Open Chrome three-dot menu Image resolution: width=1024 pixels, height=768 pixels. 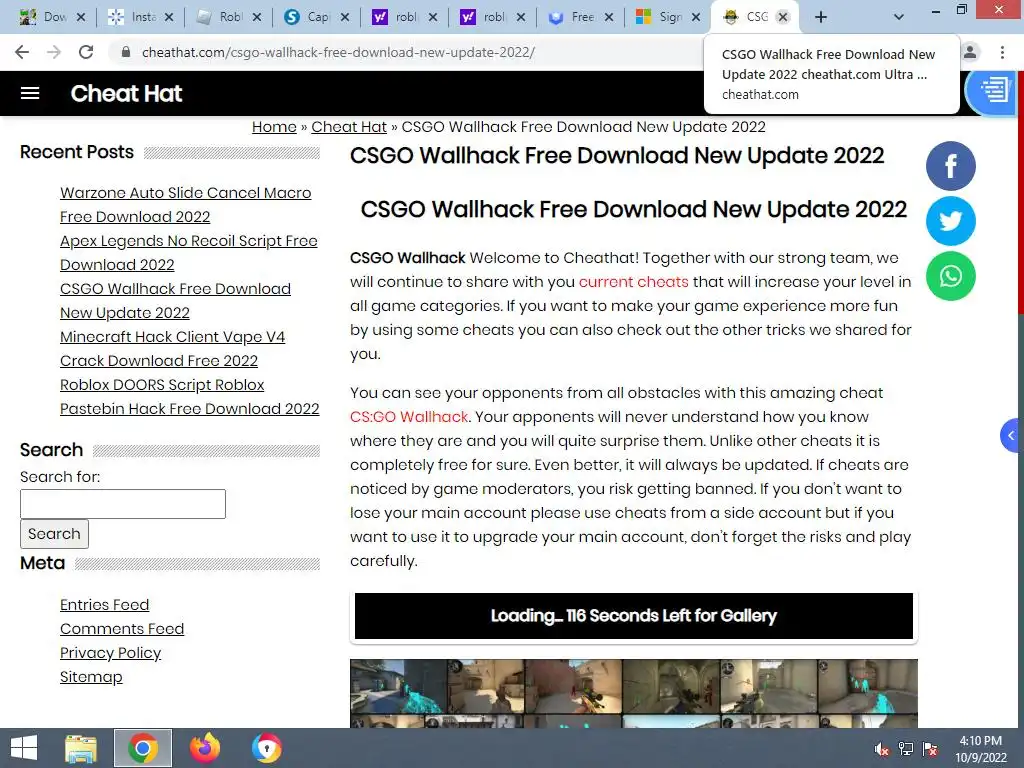[1002, 52]
